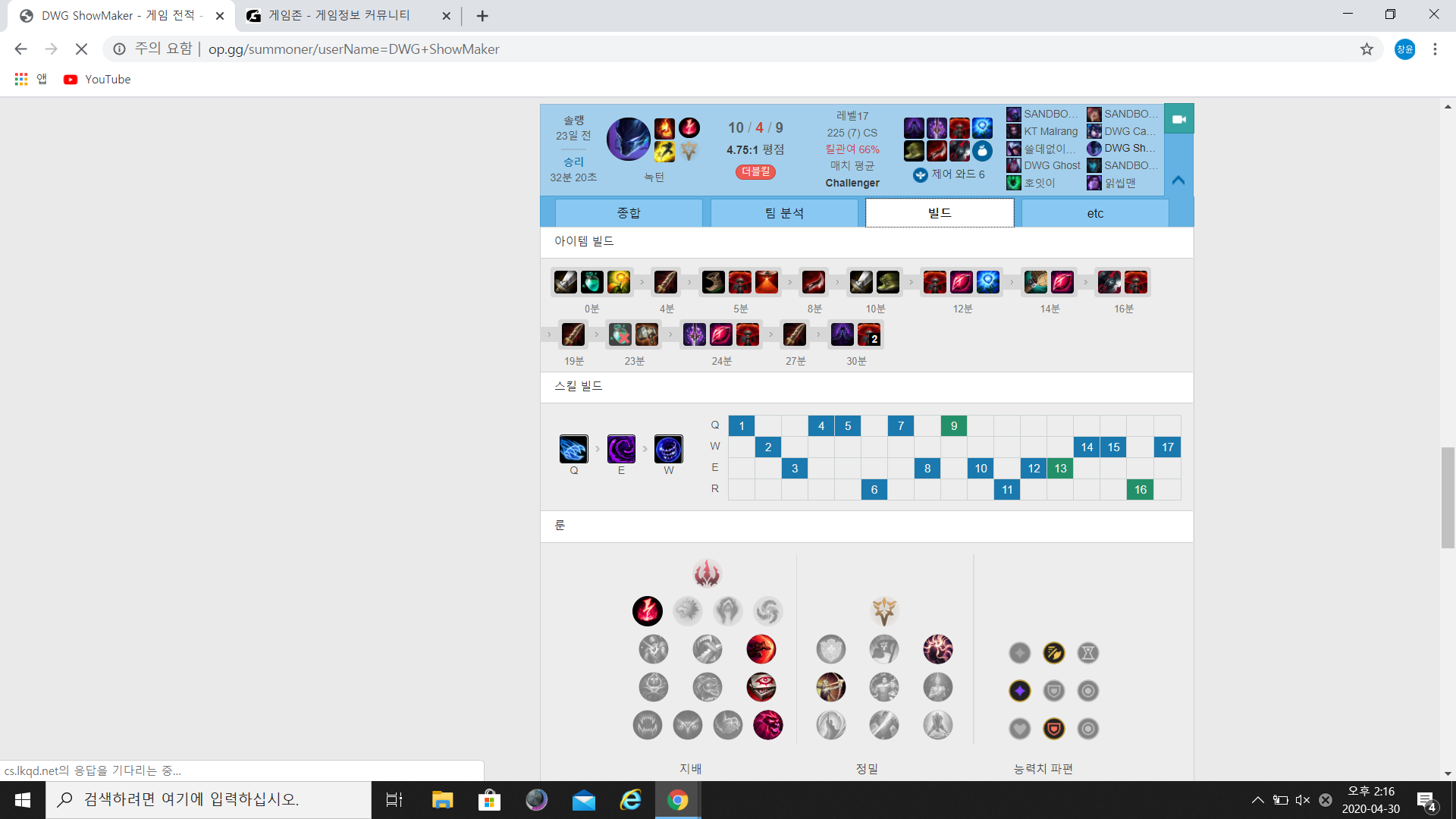This screenshot has width=1456, height=819.
Task: Click the Domination rune tree icon
Action: 707,573
